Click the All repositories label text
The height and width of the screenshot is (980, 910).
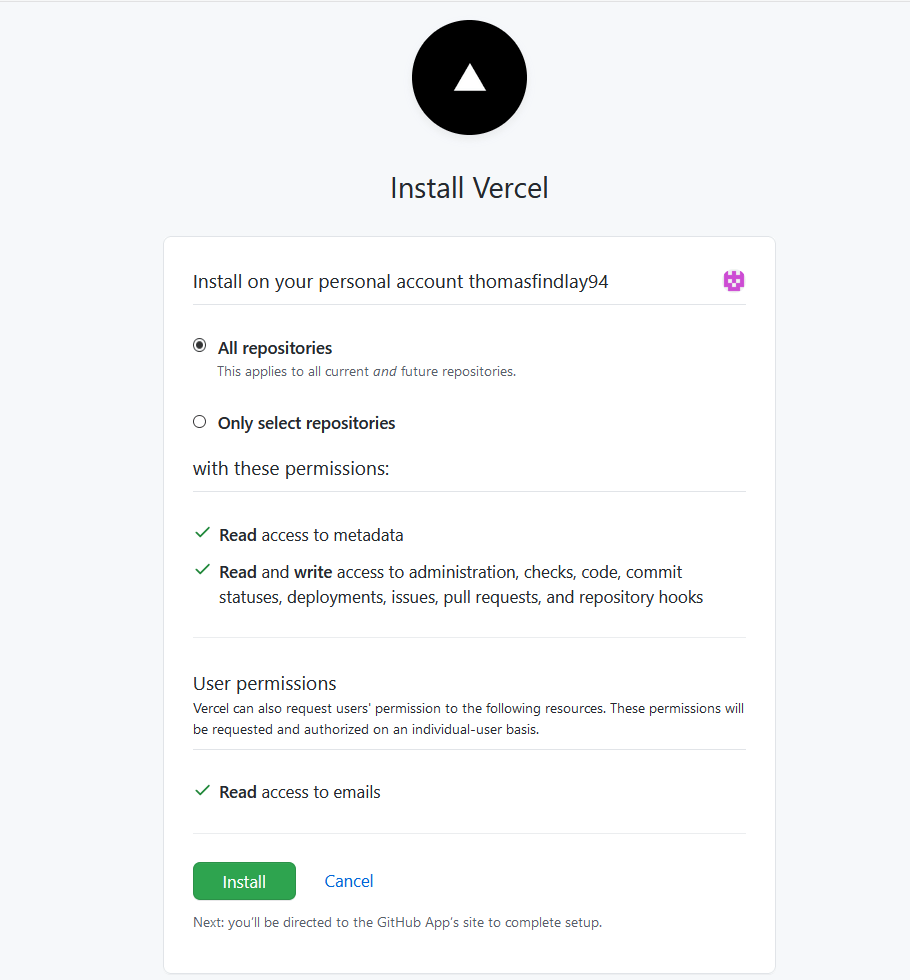275,348
